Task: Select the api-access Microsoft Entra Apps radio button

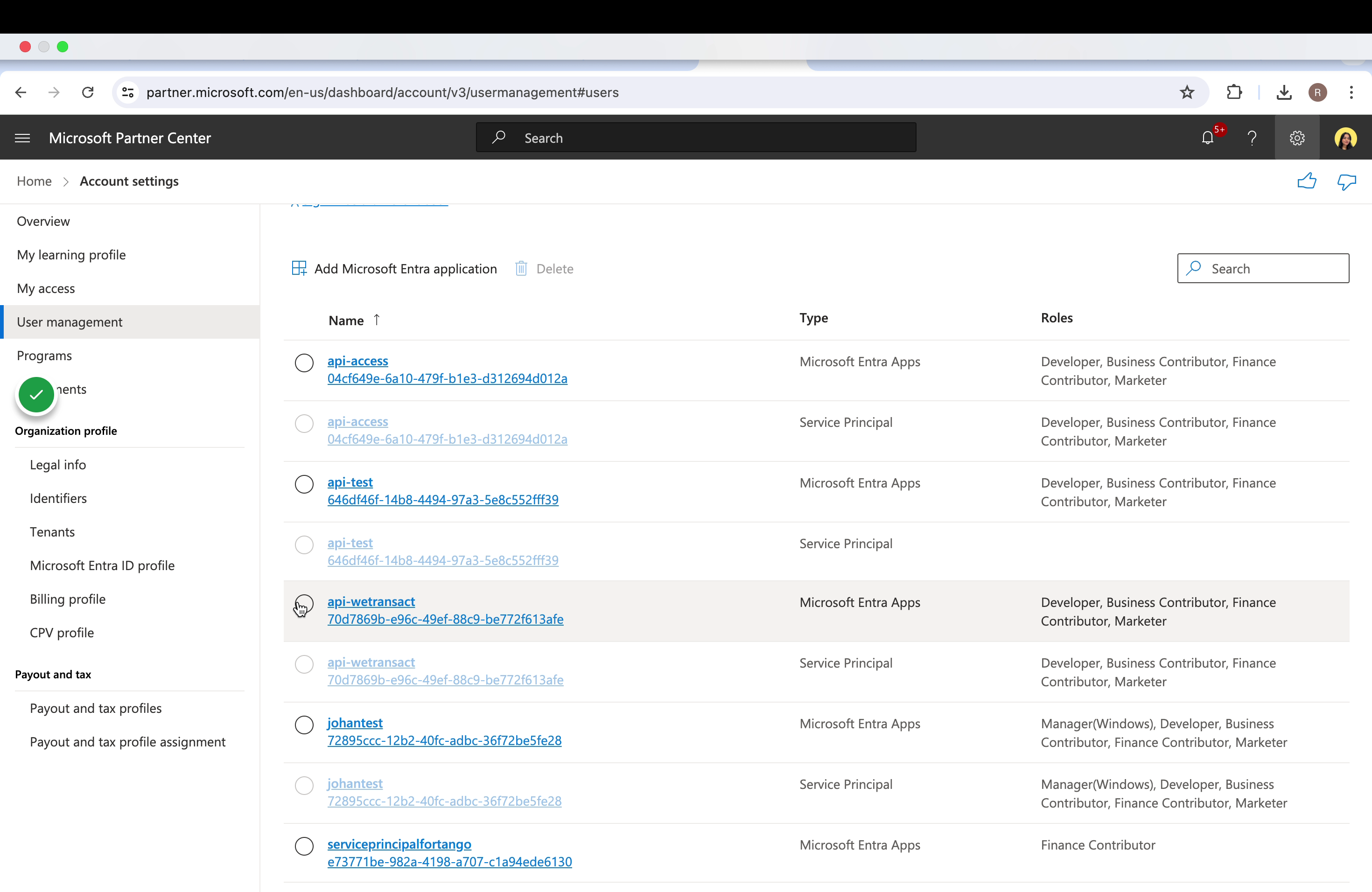Action: [304, 362]
